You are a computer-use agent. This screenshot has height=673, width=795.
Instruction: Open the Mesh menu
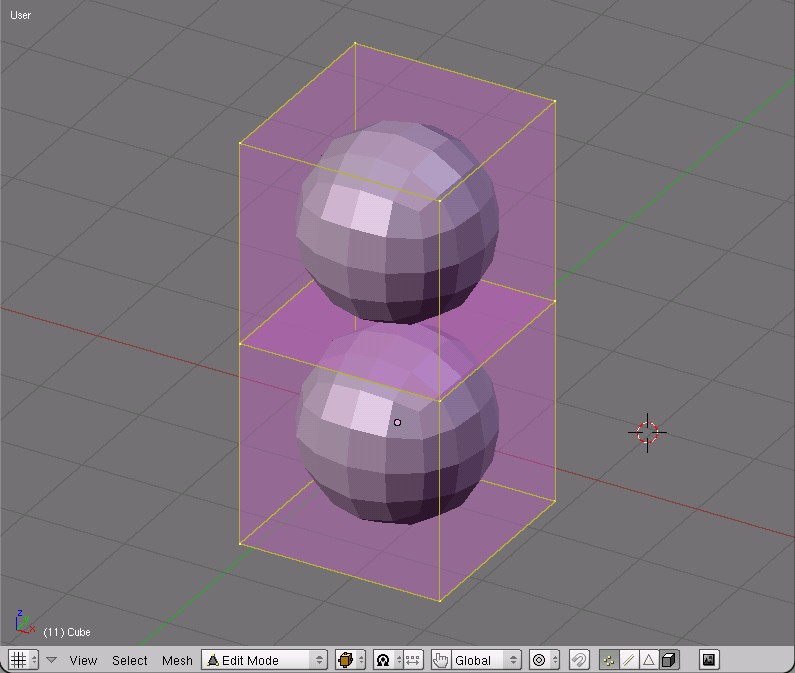pyautogui.click(x=177, y=660)
